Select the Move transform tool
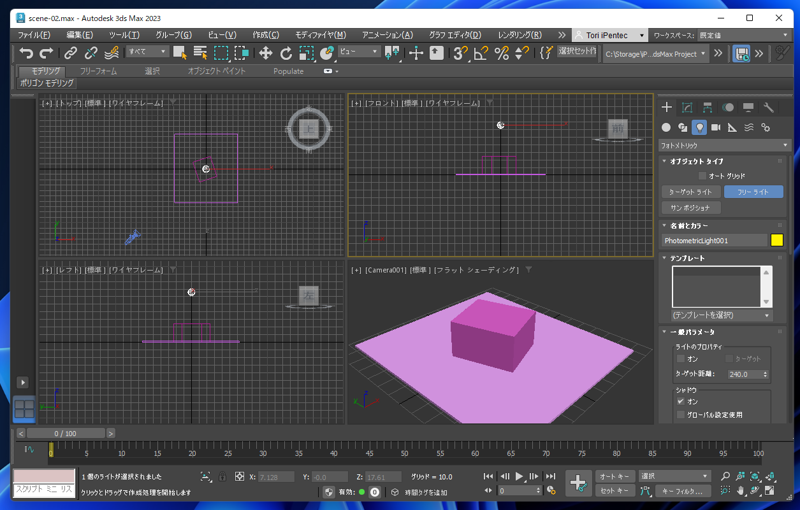This screenshot has height=510, width=800. coord(266,53)
